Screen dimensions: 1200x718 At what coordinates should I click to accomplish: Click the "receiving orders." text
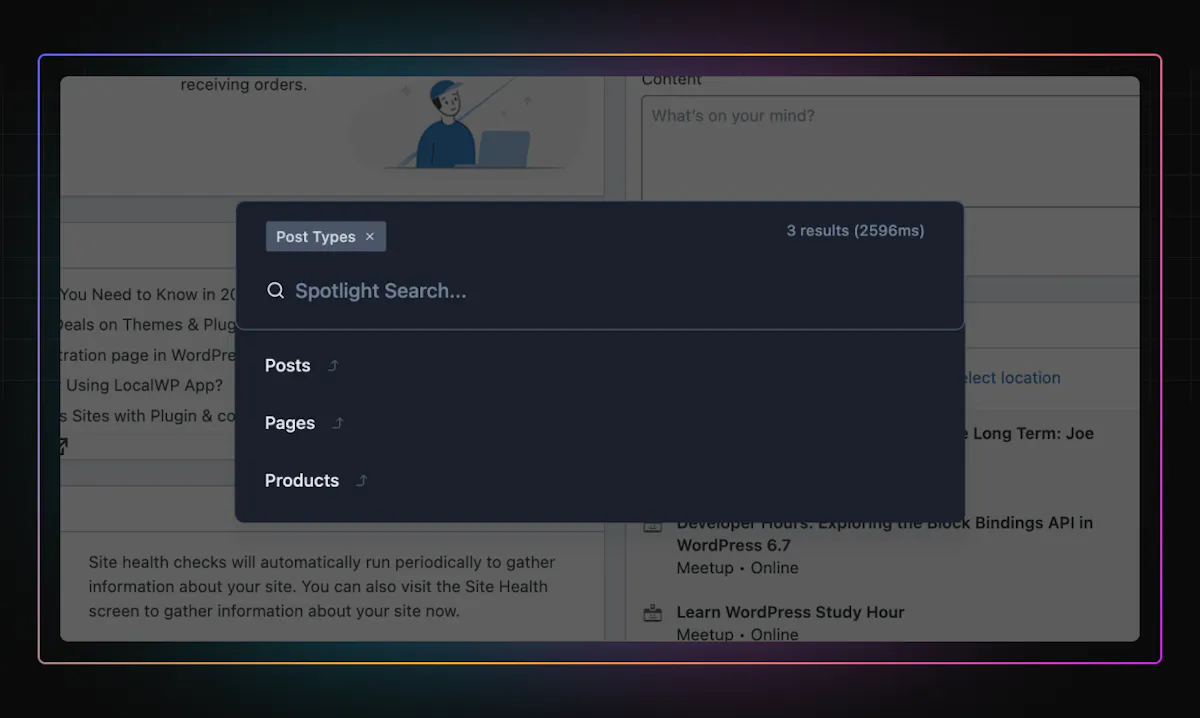pos(243,85)
